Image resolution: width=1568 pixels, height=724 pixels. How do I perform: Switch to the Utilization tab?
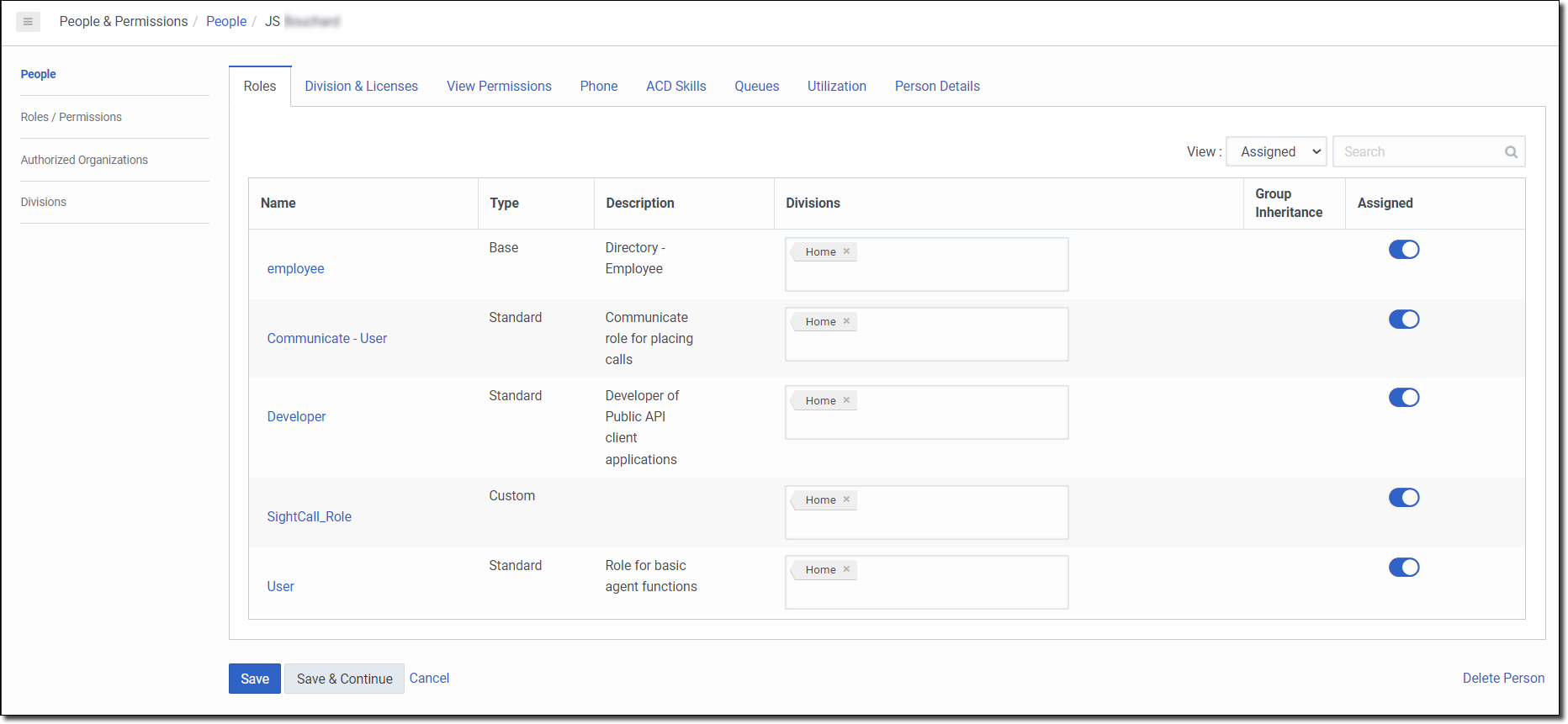coord(837,87)
